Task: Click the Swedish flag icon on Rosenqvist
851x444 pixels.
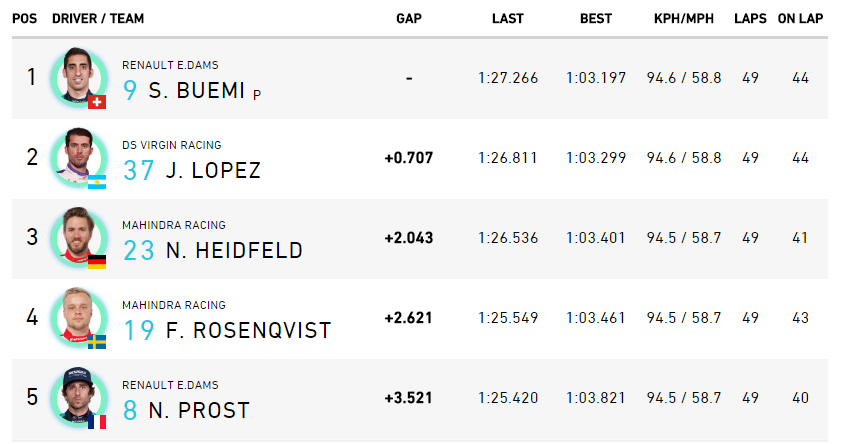Action: pyautogui.click(x=97, y=341)
